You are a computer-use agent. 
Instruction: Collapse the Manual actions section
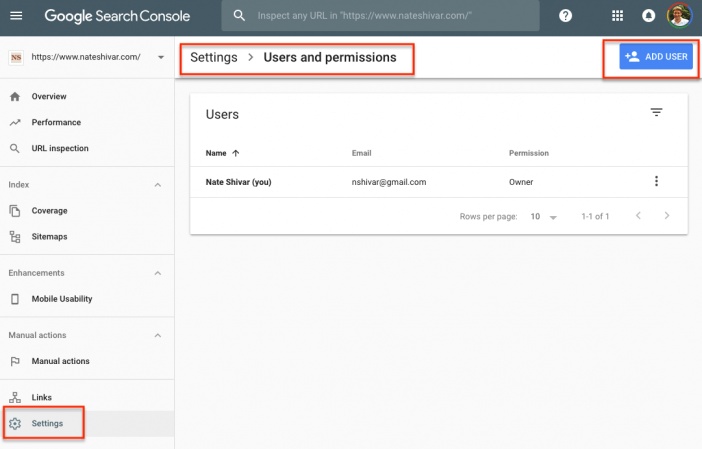[x=158, y=335]
